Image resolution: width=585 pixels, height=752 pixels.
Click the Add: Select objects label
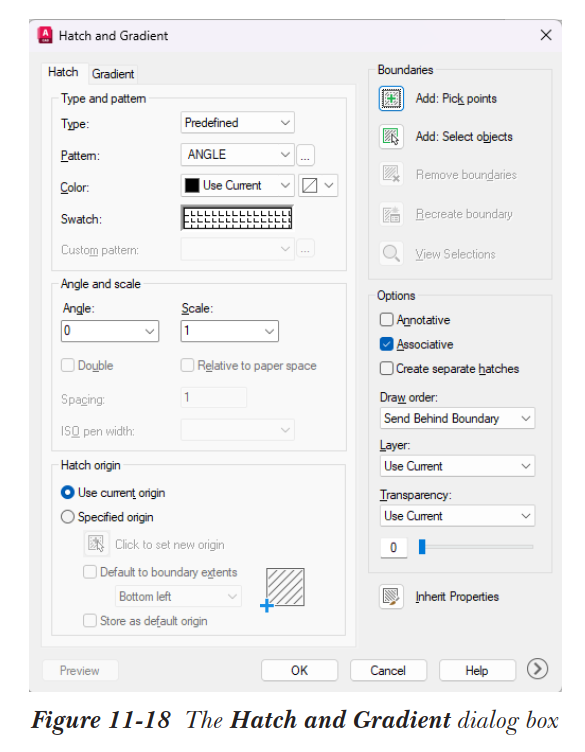click(464, 137)
